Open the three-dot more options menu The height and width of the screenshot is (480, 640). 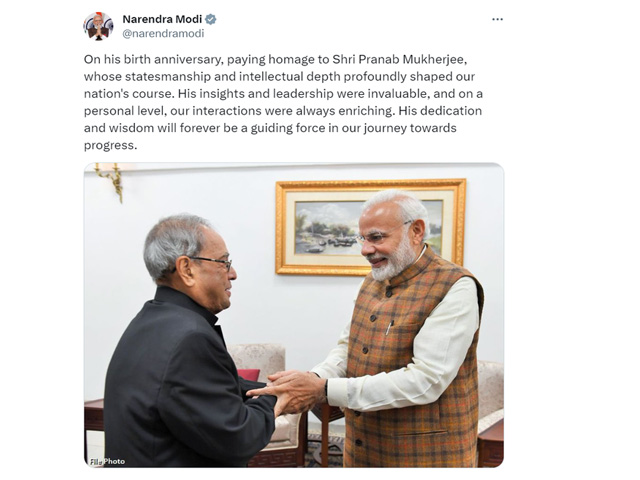pos(497,19)
